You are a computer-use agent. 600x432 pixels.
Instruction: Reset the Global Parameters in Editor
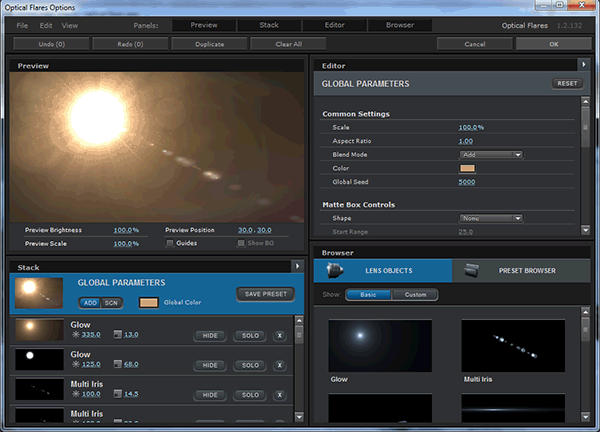tap(567, 83)
